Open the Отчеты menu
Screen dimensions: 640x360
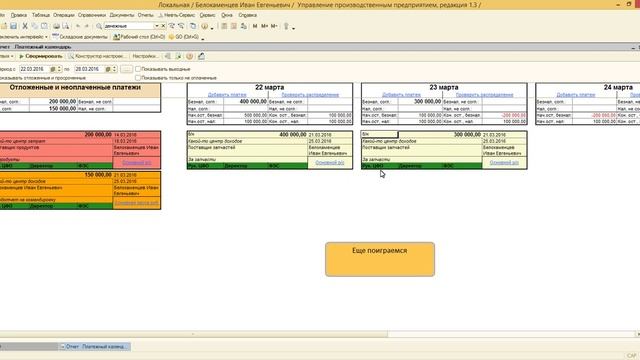pyautogui.click(x=145, y=15)
